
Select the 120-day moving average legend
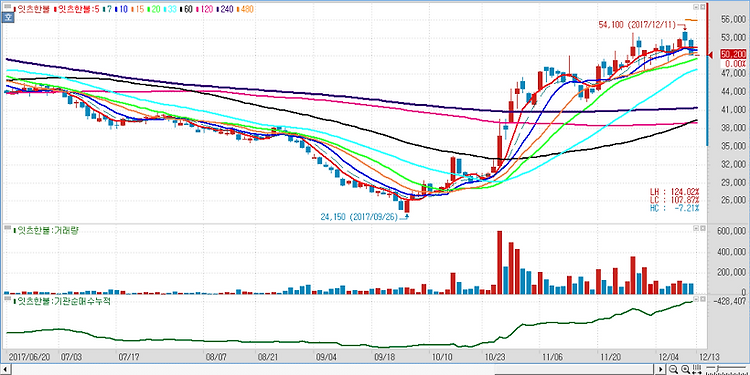(205, 9)
